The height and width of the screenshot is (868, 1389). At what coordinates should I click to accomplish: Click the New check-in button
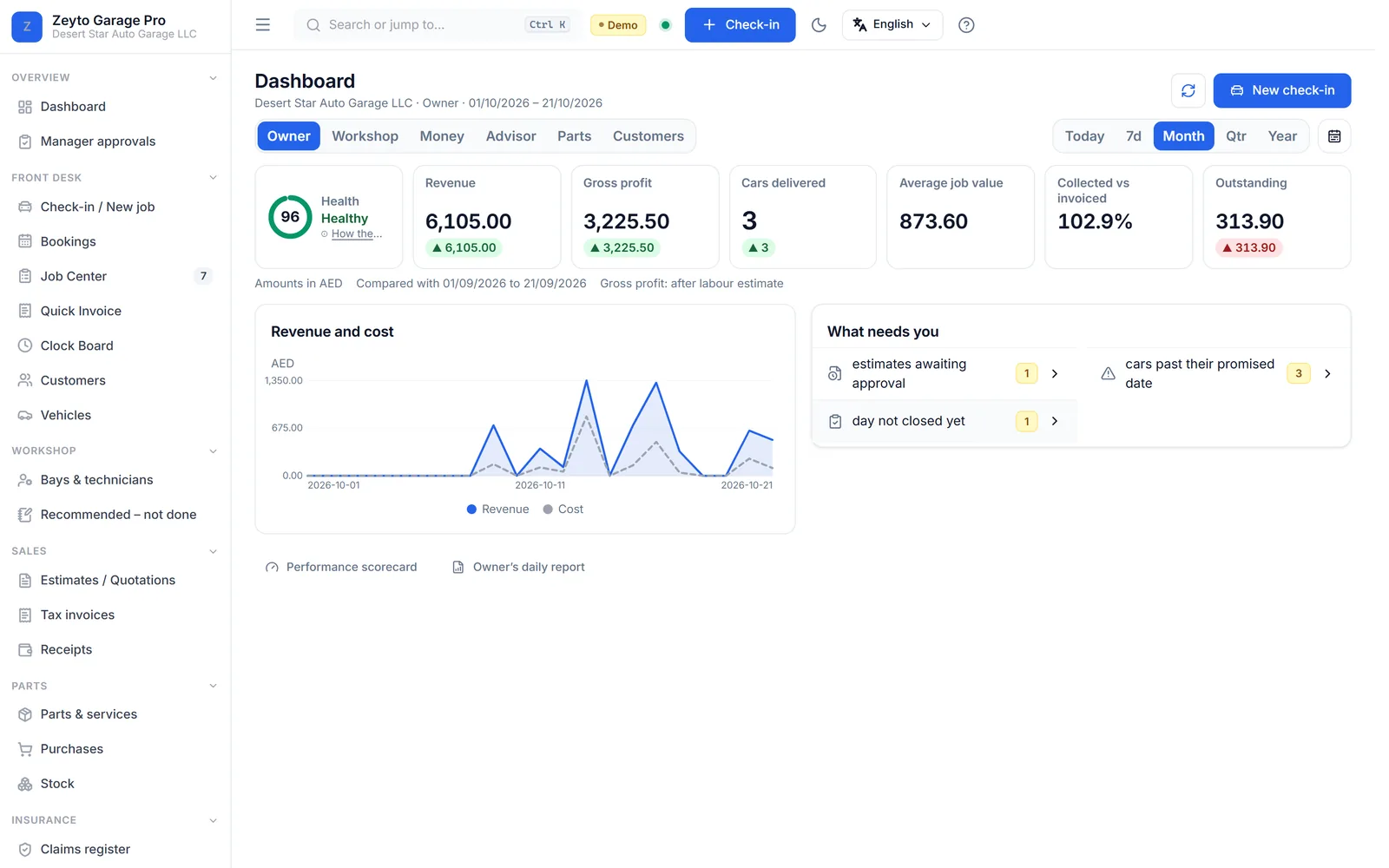1282,90
